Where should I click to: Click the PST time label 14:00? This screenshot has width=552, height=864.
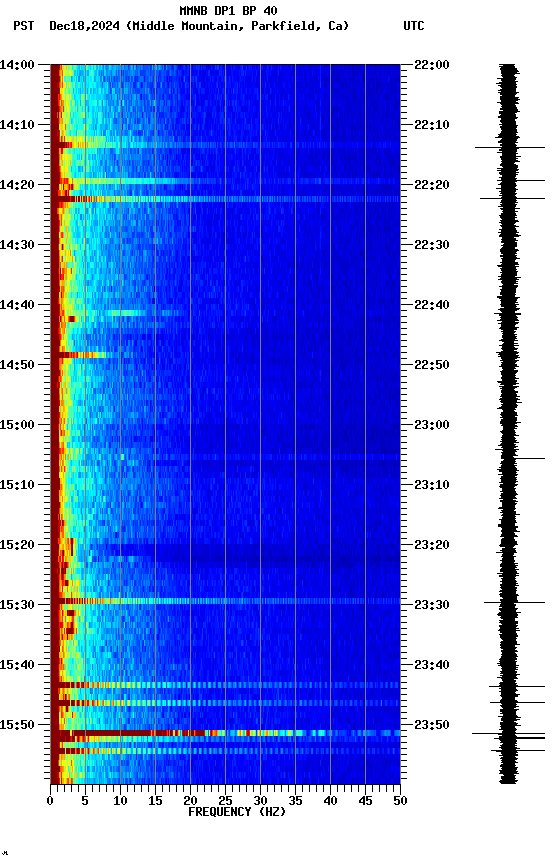17,65
